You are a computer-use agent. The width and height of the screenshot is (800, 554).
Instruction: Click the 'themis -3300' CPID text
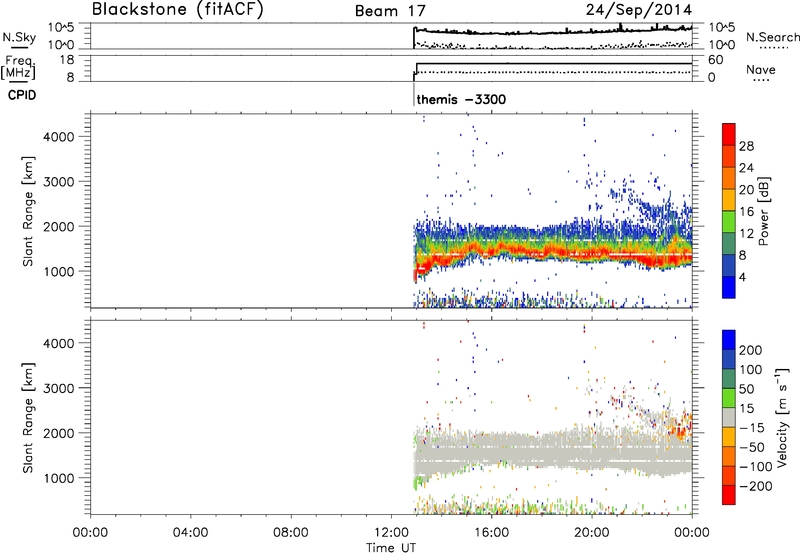(x=461, y=99)
